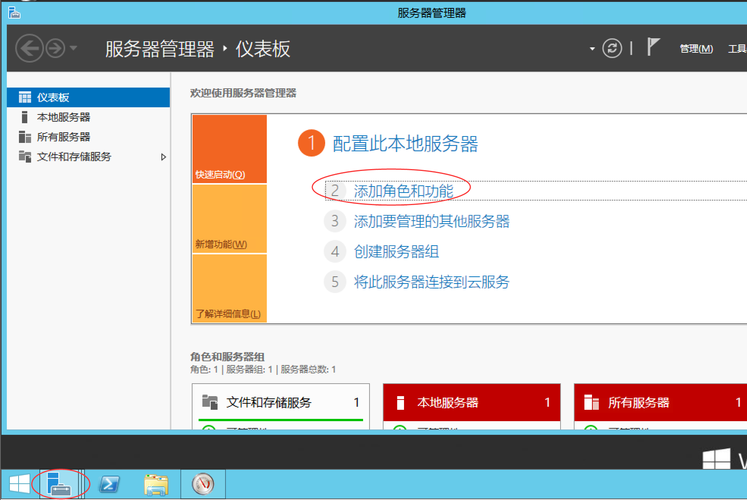Select 仪表板 in the sidebar

coord(89,97)
